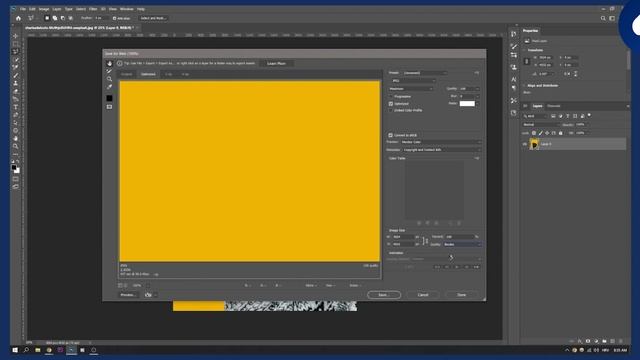Click the image width field

[x=403, y=237]
